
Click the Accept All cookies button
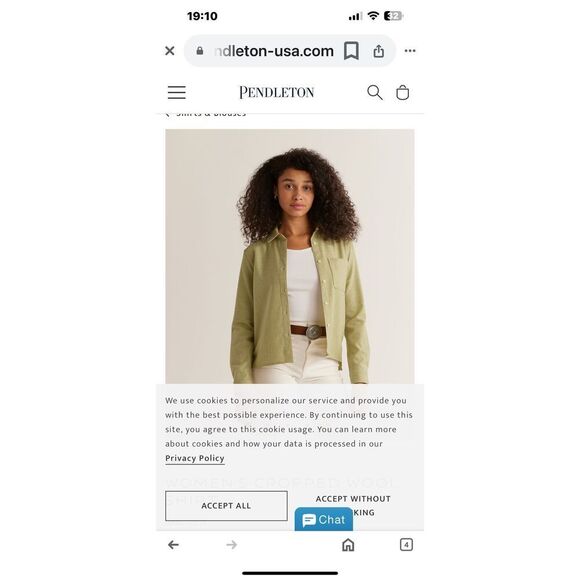point(226,506)
